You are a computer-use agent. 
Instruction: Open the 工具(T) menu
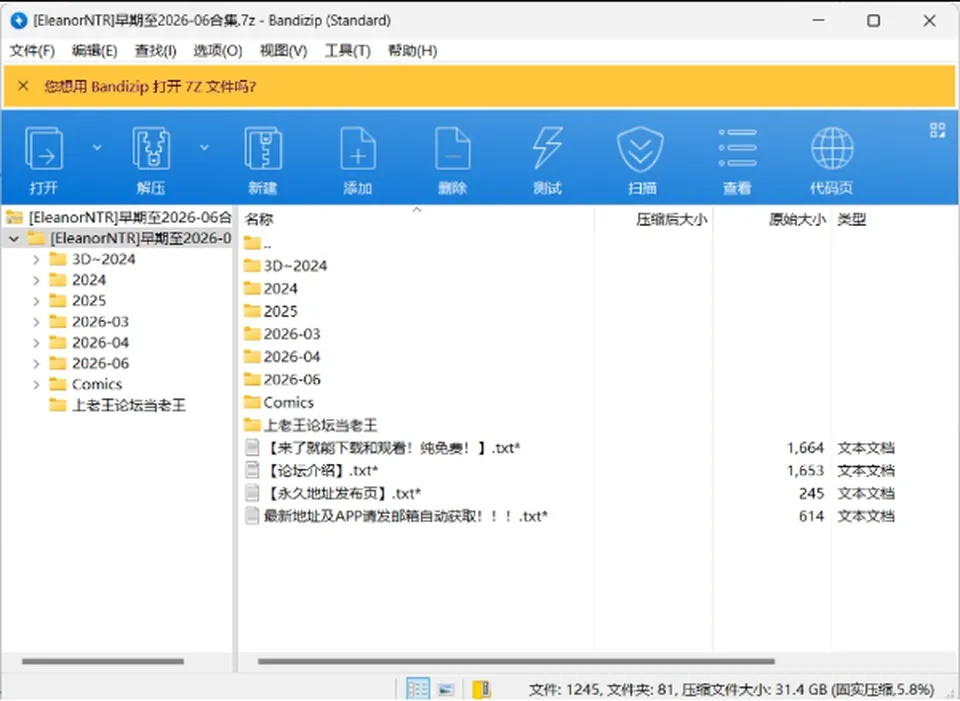[x=347, y=51]
